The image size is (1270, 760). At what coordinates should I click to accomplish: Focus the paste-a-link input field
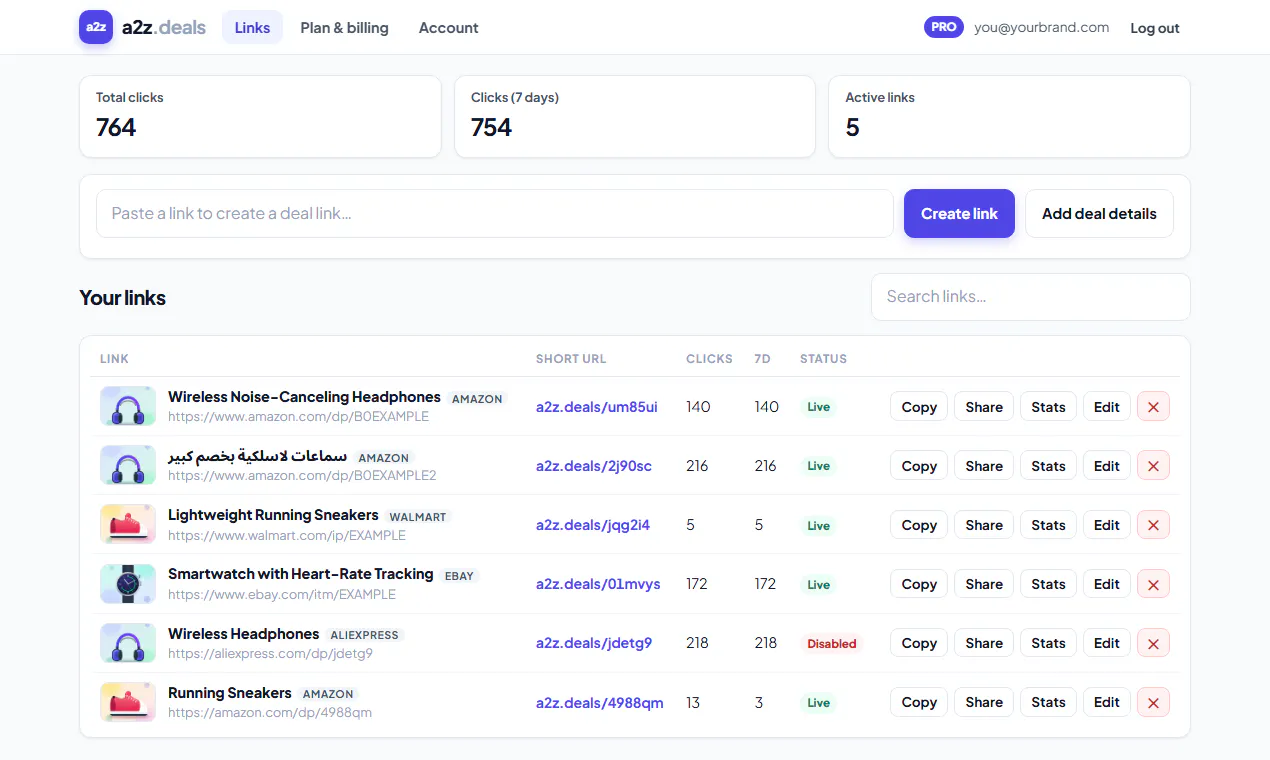[495, 213]
